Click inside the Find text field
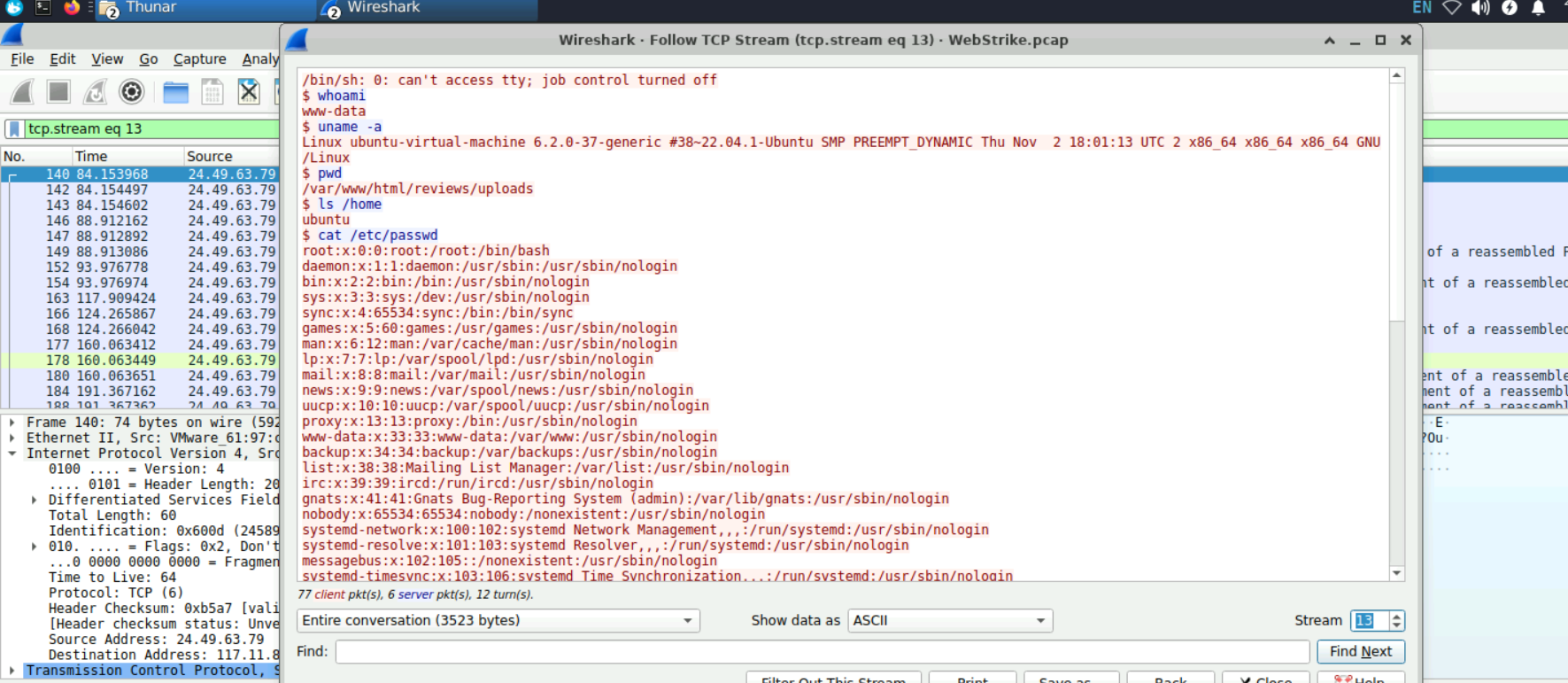This screenshot has height=683, width=1568. pyautogui.click(x=822, y=652)
